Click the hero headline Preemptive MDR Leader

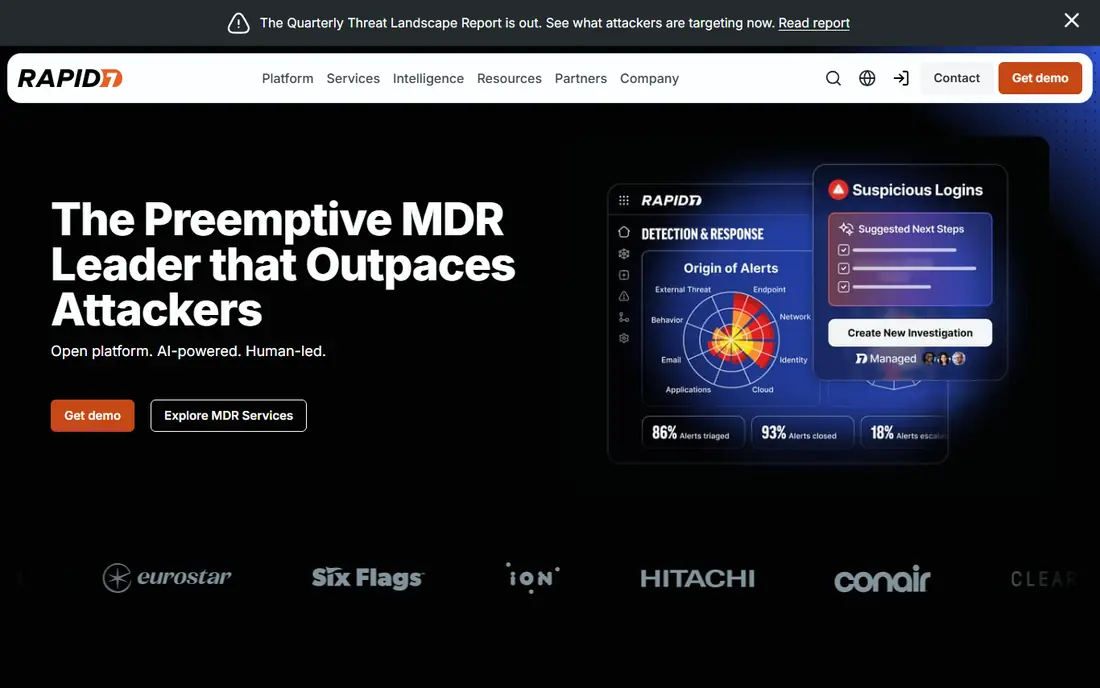(283, 264)
